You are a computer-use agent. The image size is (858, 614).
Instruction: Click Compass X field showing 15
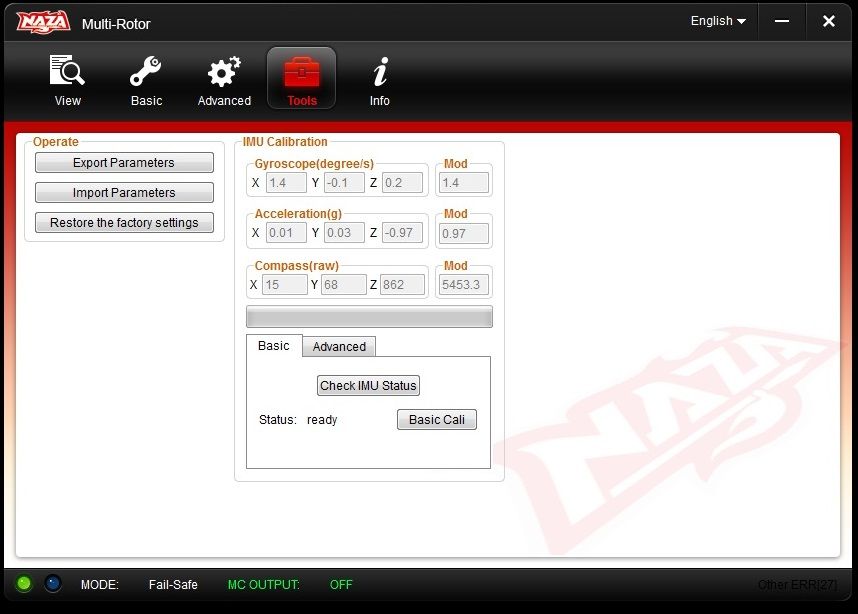[285, 285]
